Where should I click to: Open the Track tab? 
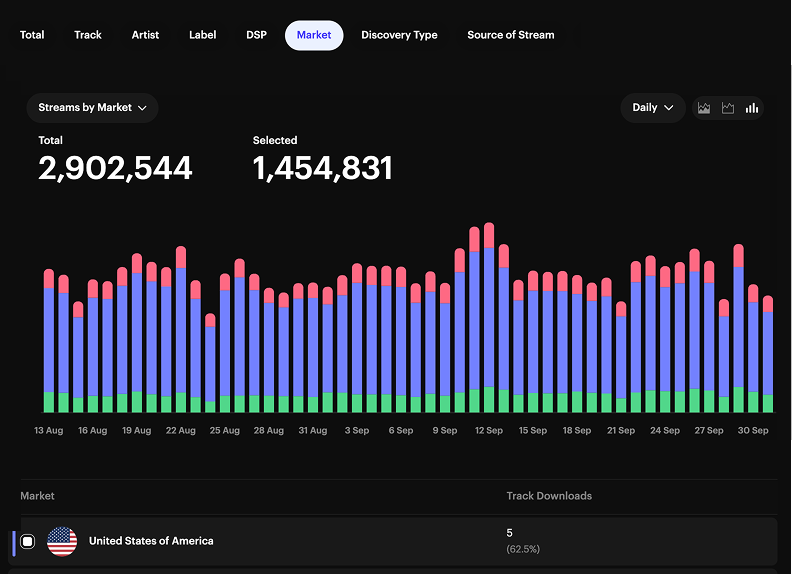(x=88, y=35)
